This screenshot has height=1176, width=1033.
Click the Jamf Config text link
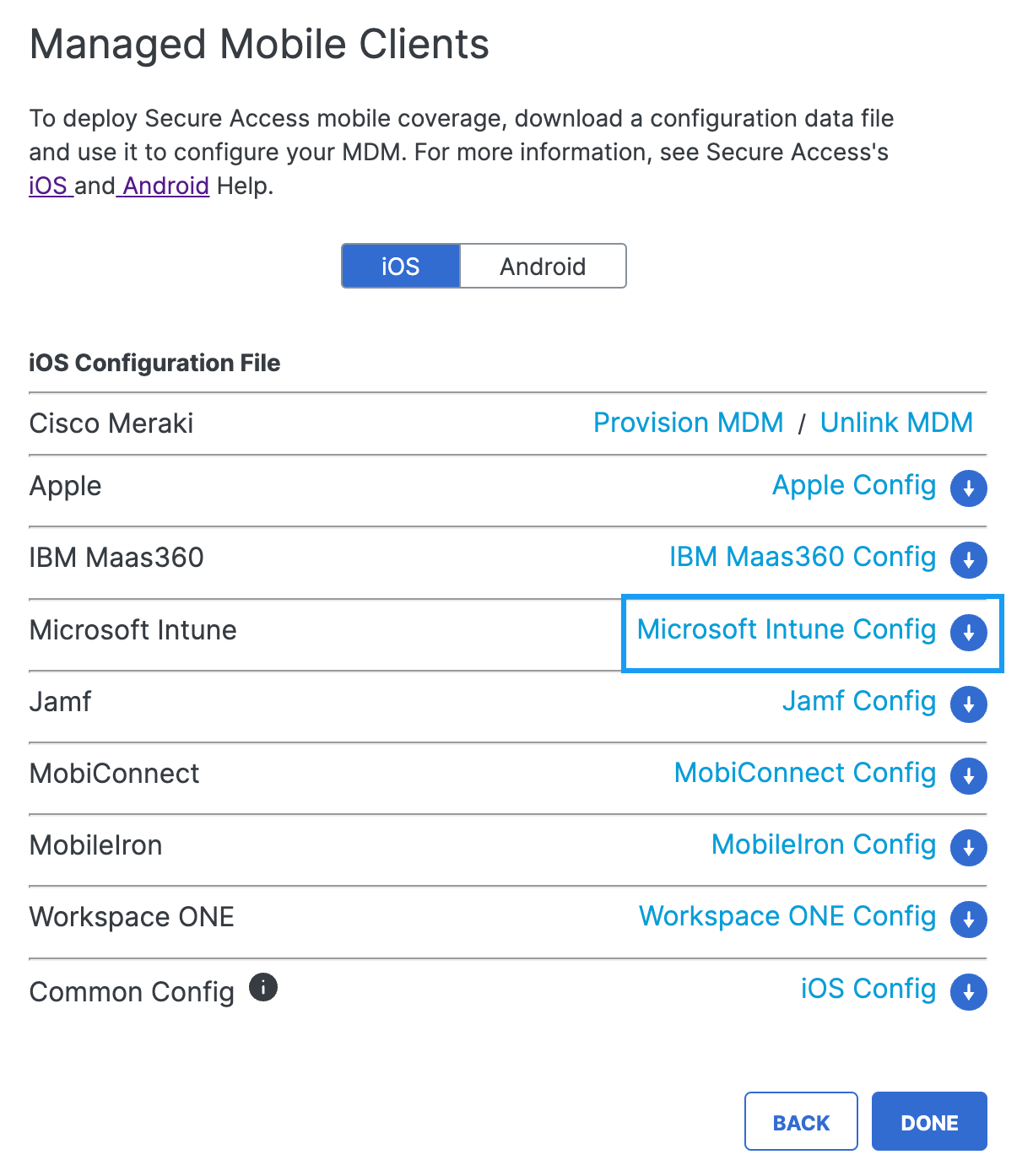[x=859, y=701]
